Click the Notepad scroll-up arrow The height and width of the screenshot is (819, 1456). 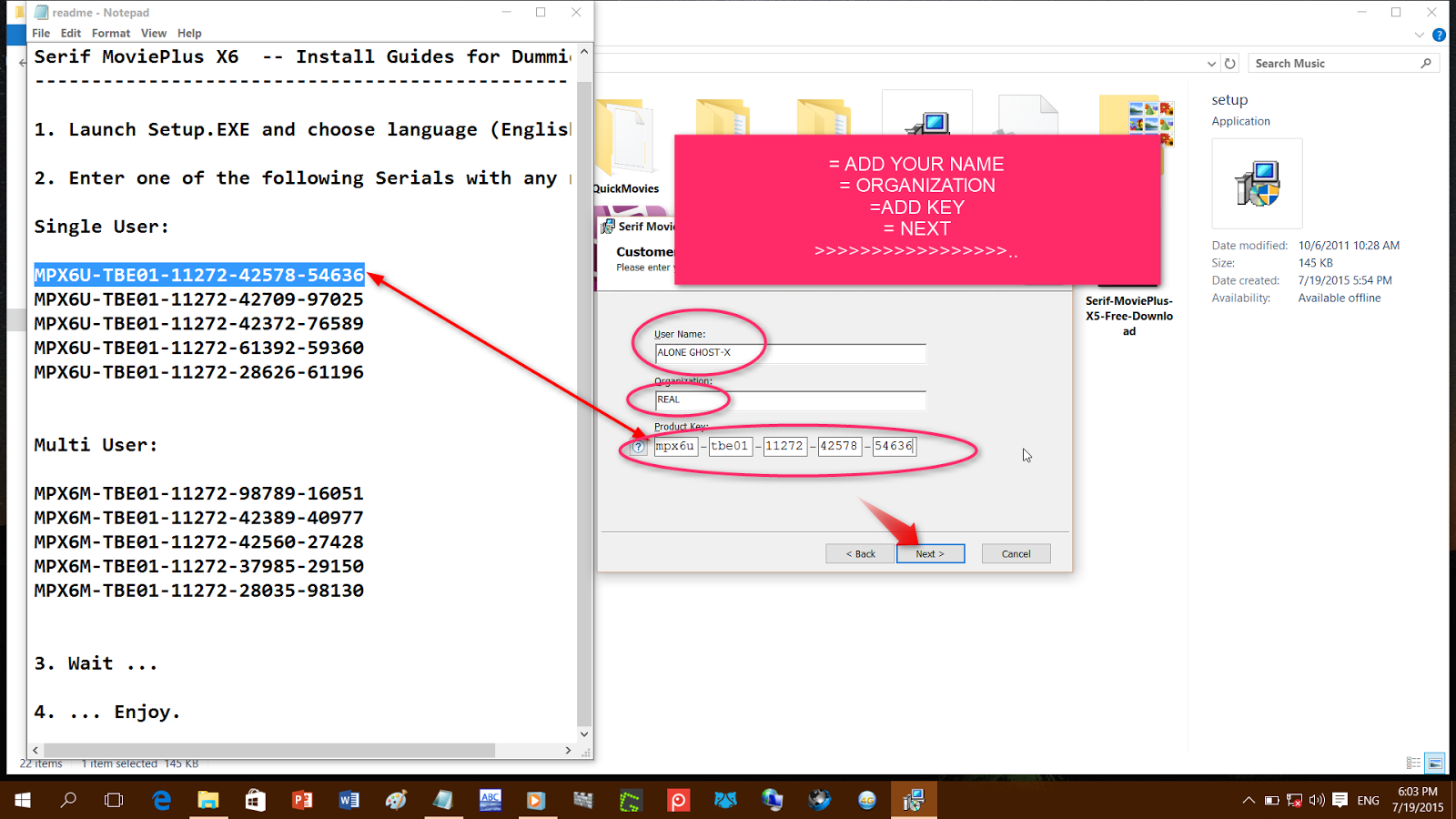[584, 52]
